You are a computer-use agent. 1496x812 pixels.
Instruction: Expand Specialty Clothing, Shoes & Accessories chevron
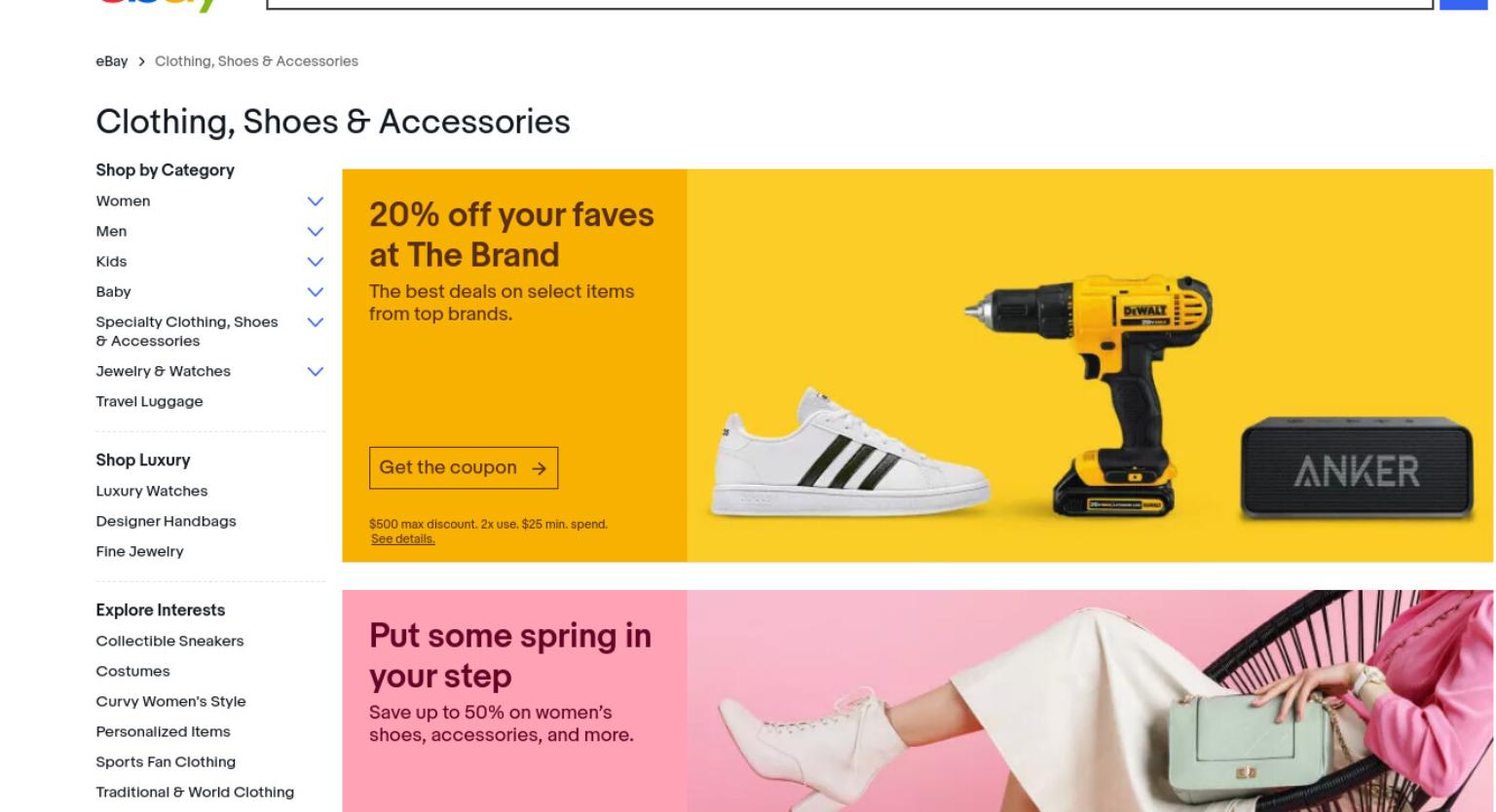pyautogui.click(x=315, y=322)
